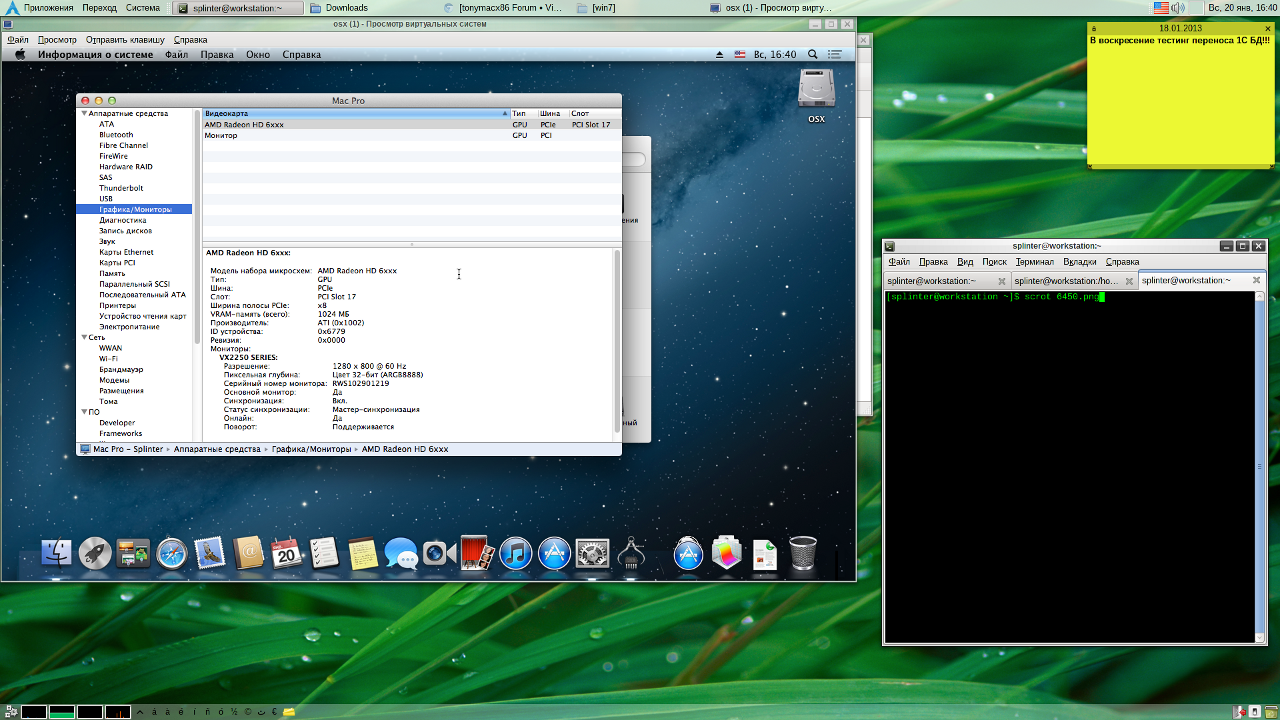This screenshot has width=1280, height=720.
Task: Launch Safari compass icon in dock
Action: click(171, 553)
